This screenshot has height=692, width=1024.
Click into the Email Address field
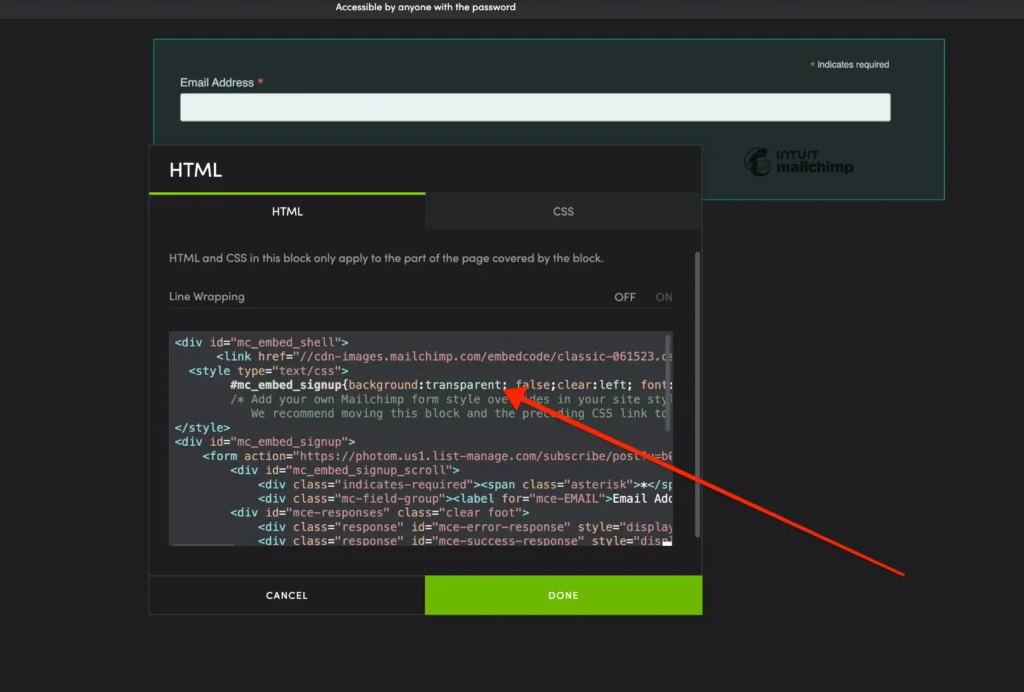(534, 108)
